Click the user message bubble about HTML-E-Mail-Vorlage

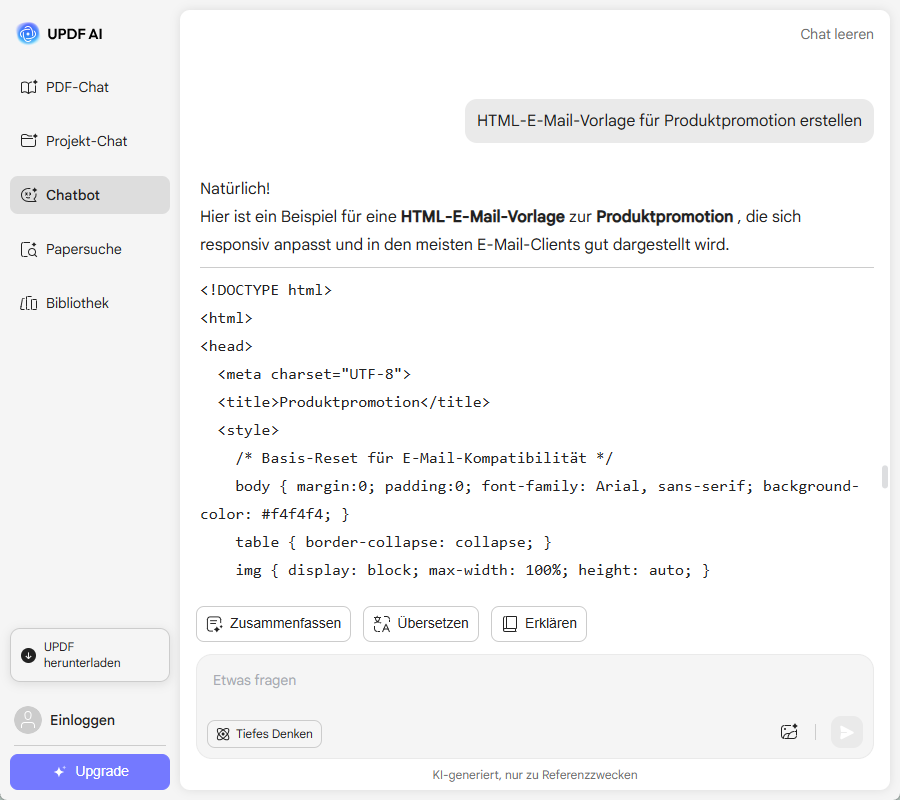pos(669,121)
